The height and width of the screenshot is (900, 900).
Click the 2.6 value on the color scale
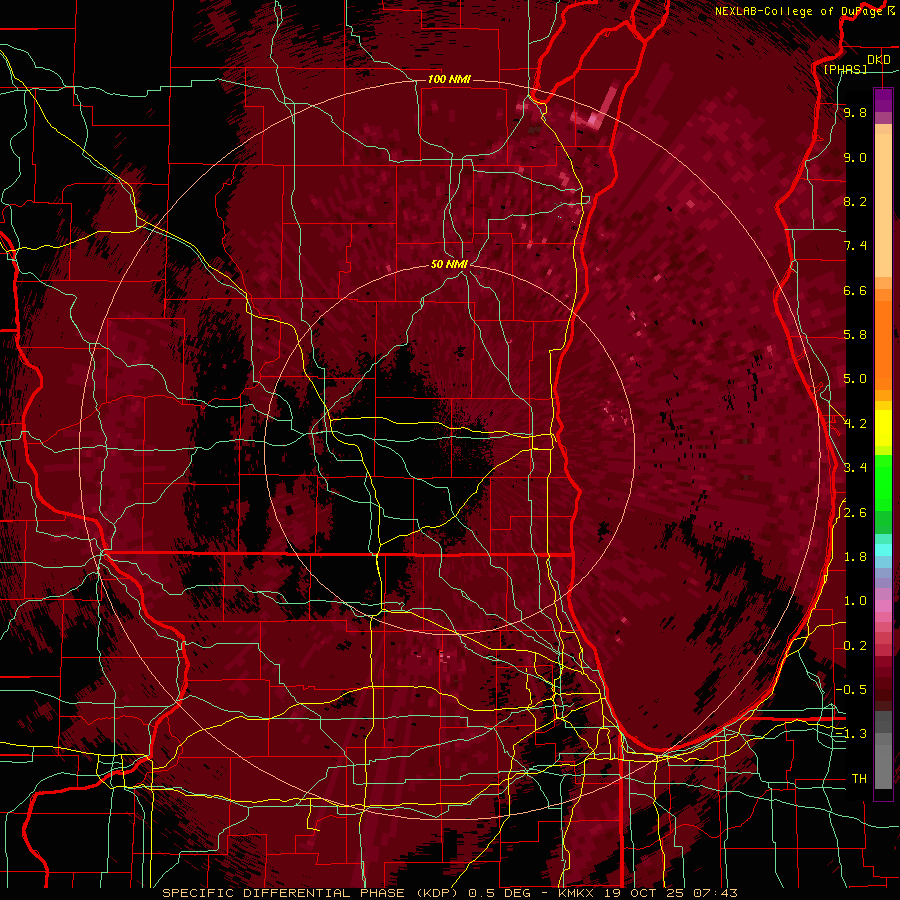coord(855,513)
